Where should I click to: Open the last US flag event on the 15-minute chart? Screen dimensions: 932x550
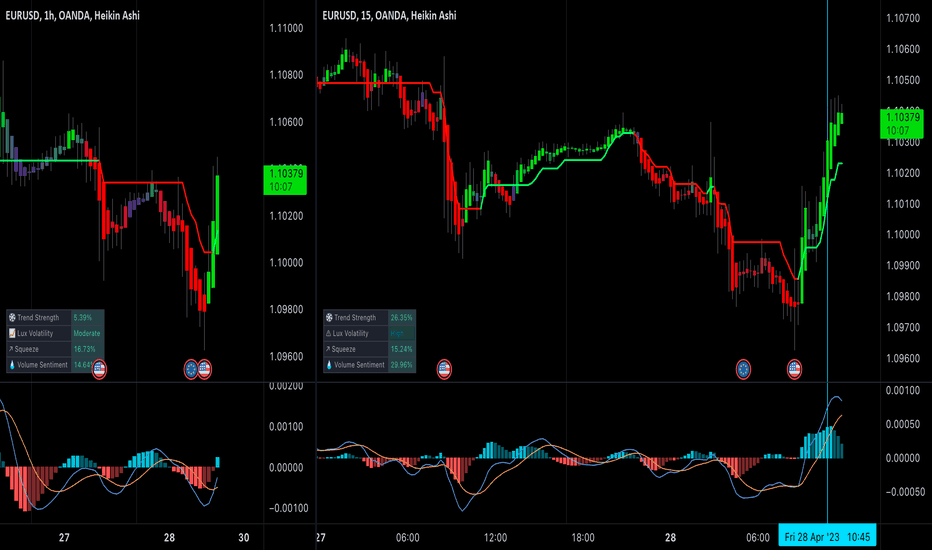click(795, 369)
